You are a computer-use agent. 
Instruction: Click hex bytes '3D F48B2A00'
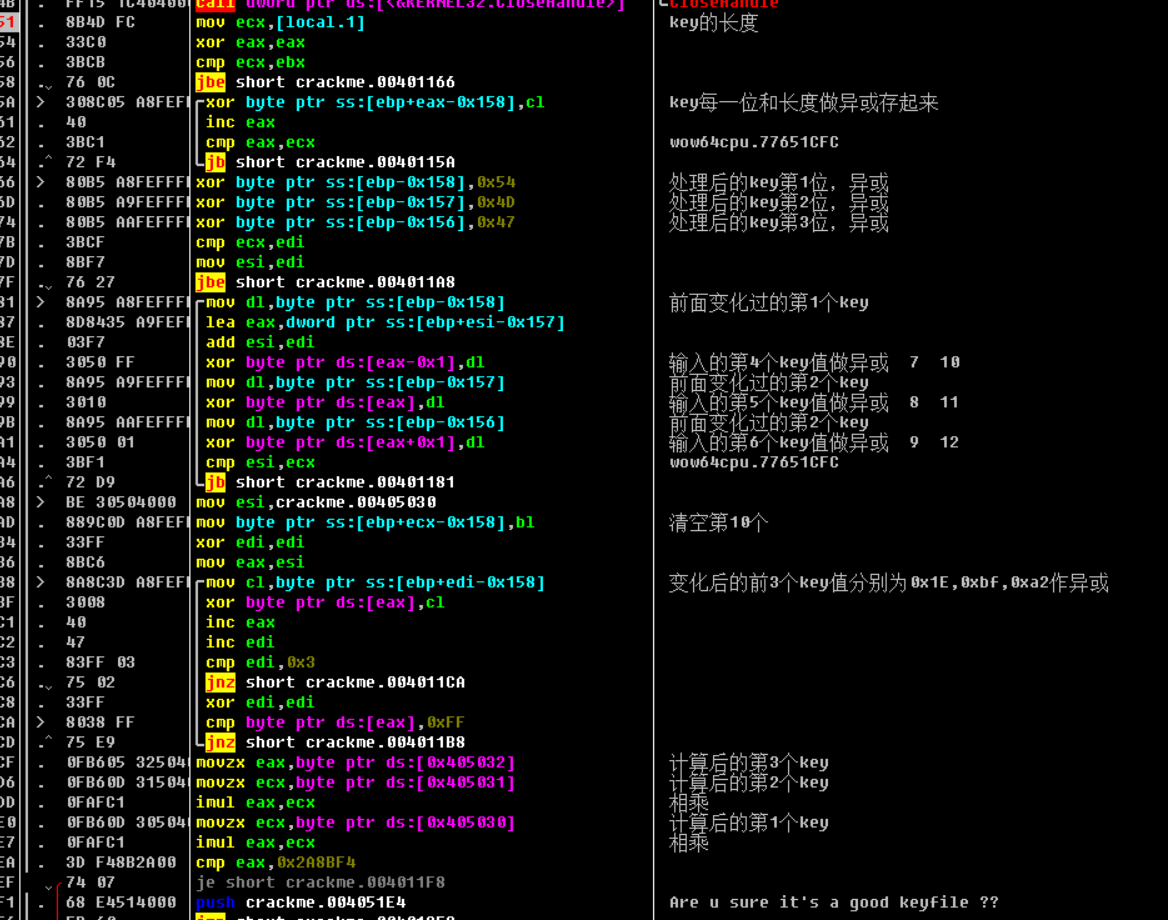coord(121,863)
